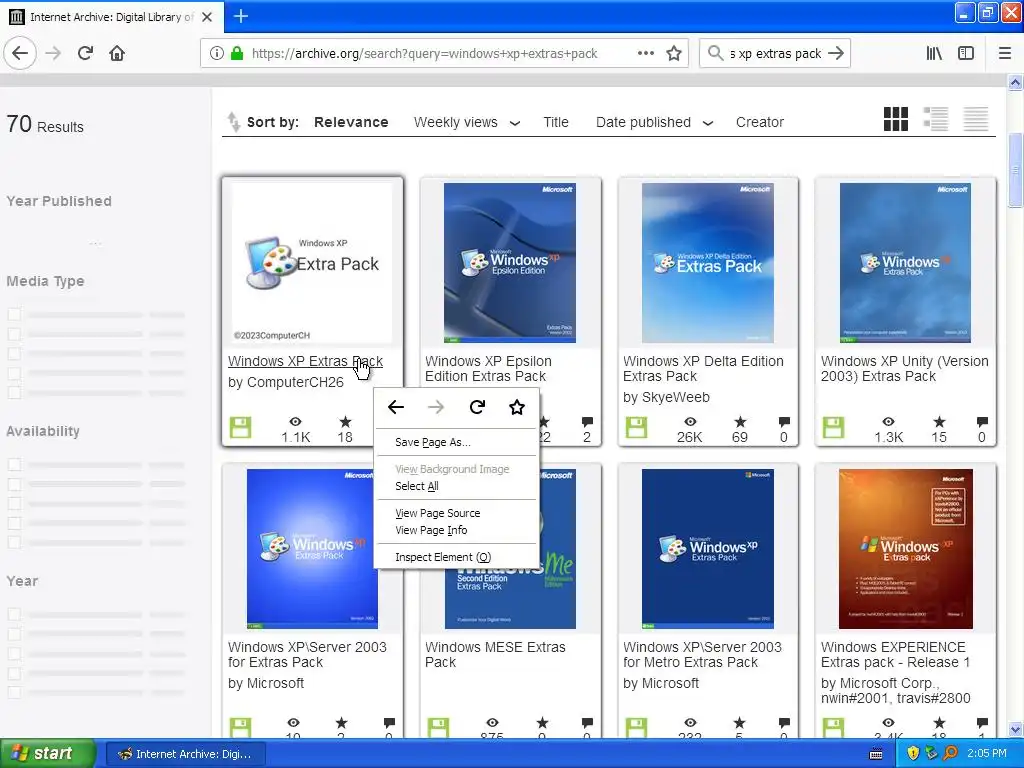Open site information icon in address bar
The image size is (1024, 768).
point(216,54)
